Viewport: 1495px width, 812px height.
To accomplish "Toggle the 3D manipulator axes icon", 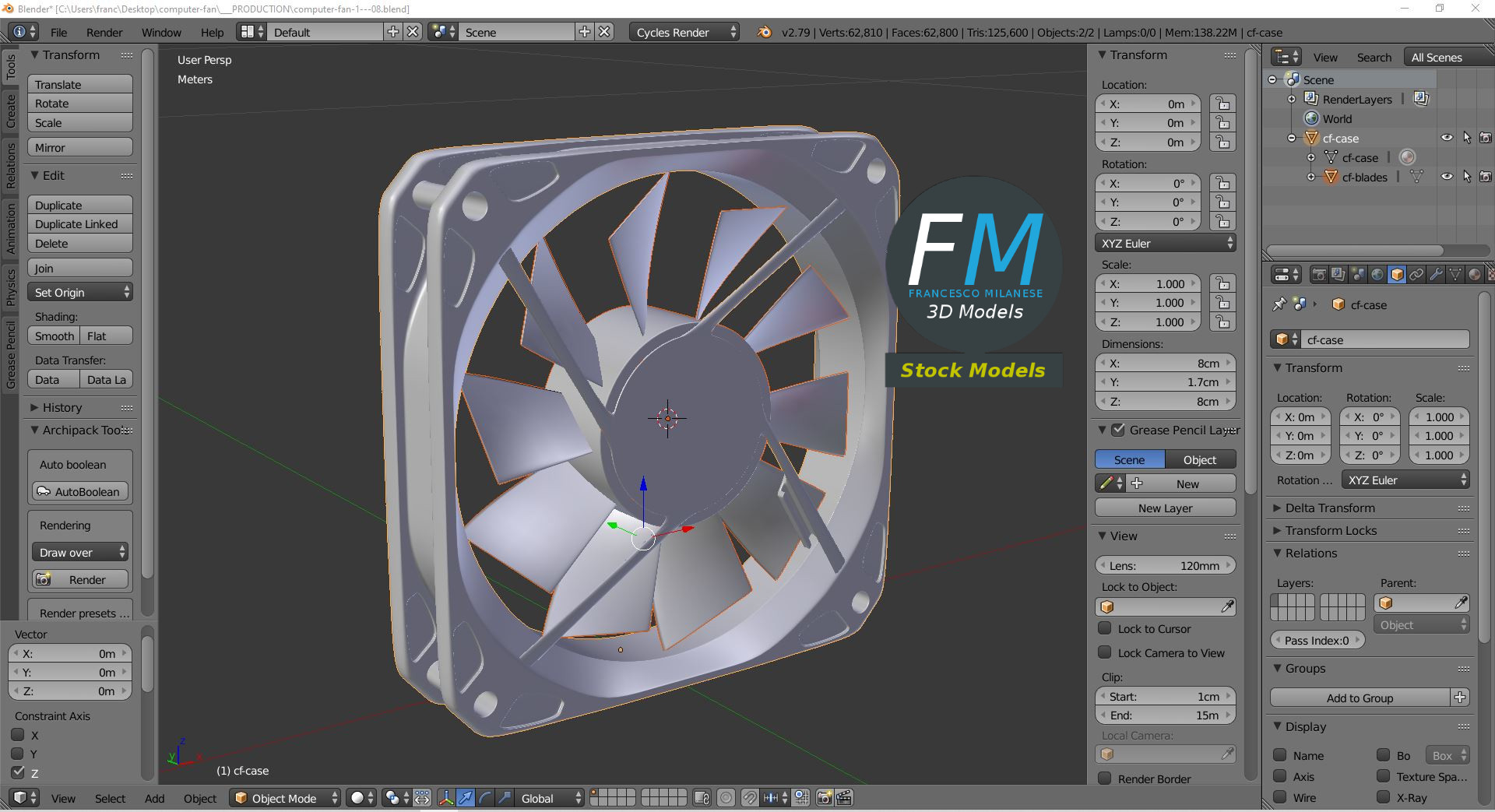I will pos(446,798).
